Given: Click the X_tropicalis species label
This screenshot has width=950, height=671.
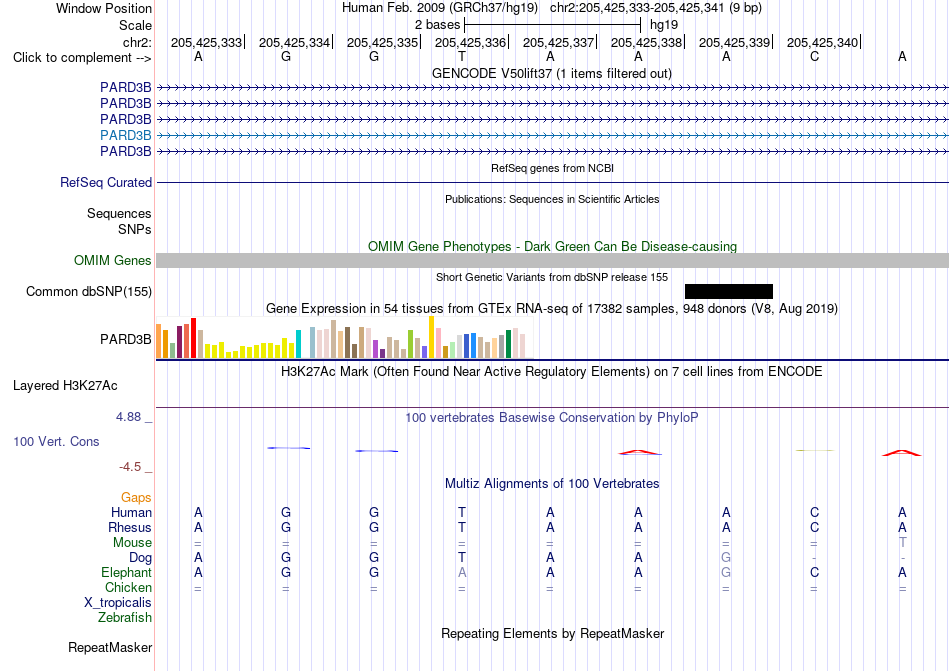Looking at the screenshot, I should (118, 603).
